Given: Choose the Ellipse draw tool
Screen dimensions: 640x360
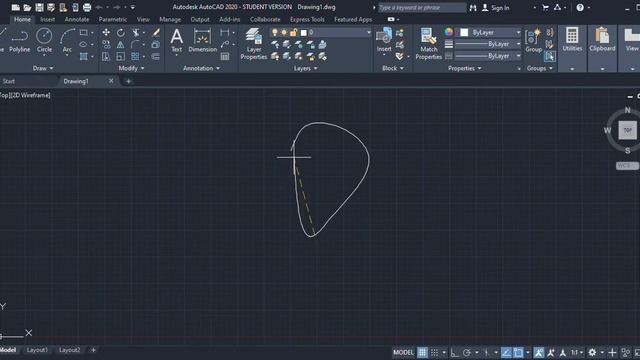Looking at the screenshot, I should tap(83, 44).
